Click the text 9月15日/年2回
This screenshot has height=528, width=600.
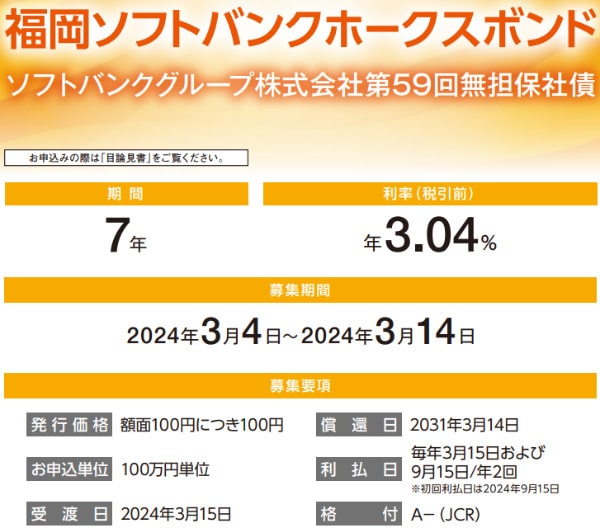[464, 472]
